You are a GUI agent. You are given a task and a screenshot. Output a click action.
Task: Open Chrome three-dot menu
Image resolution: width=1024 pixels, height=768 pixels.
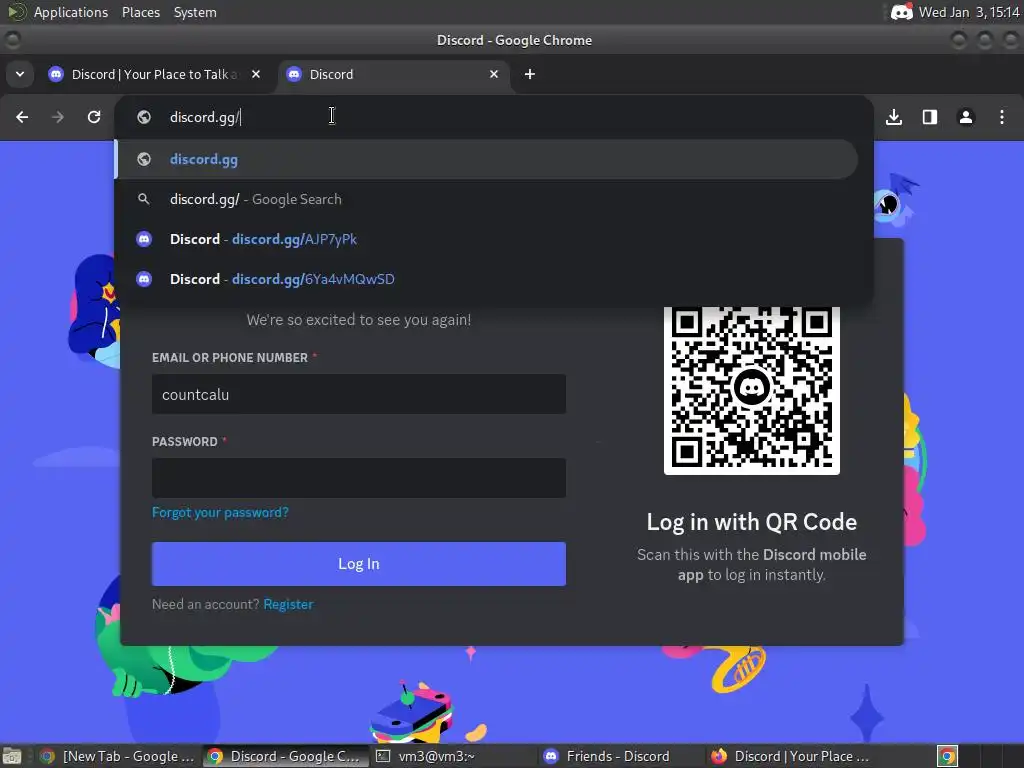coord(1002,117)
